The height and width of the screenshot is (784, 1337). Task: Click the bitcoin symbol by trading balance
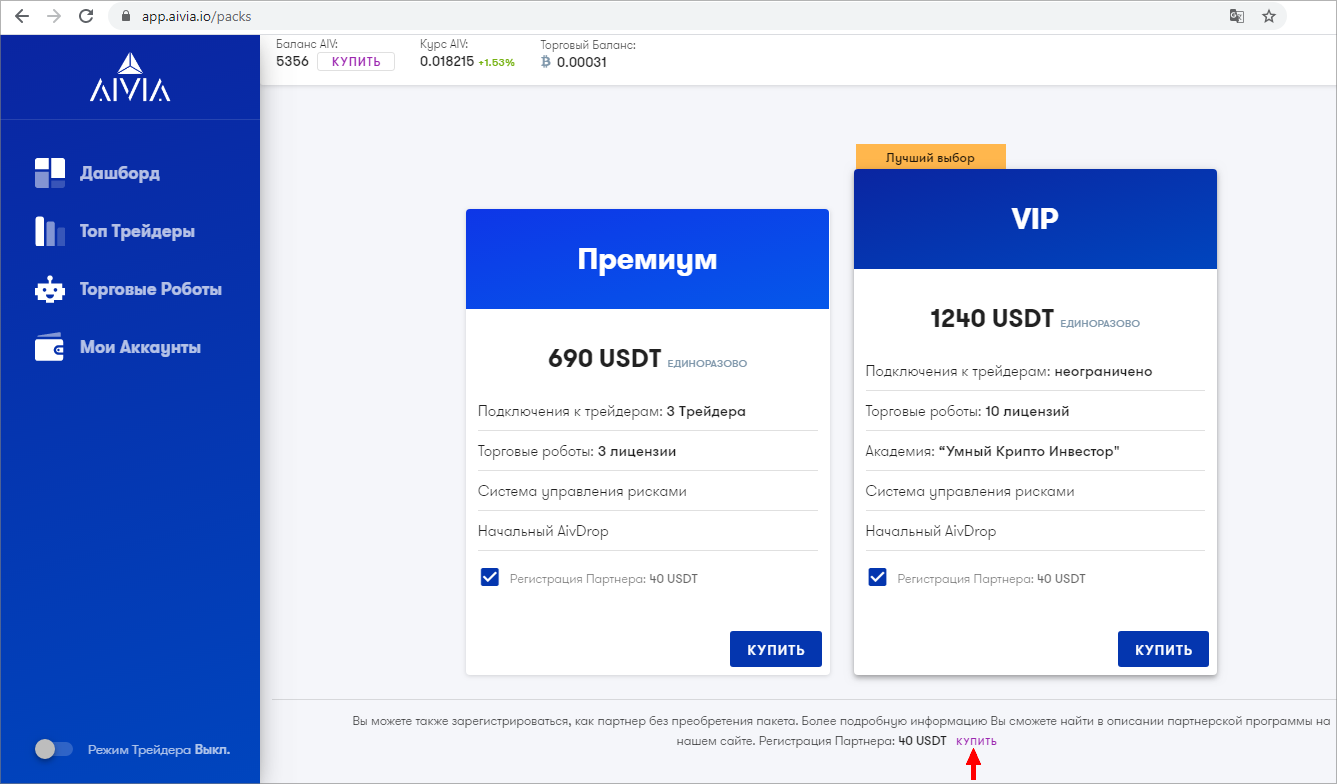pyautogui.click(x=546, y=62)
